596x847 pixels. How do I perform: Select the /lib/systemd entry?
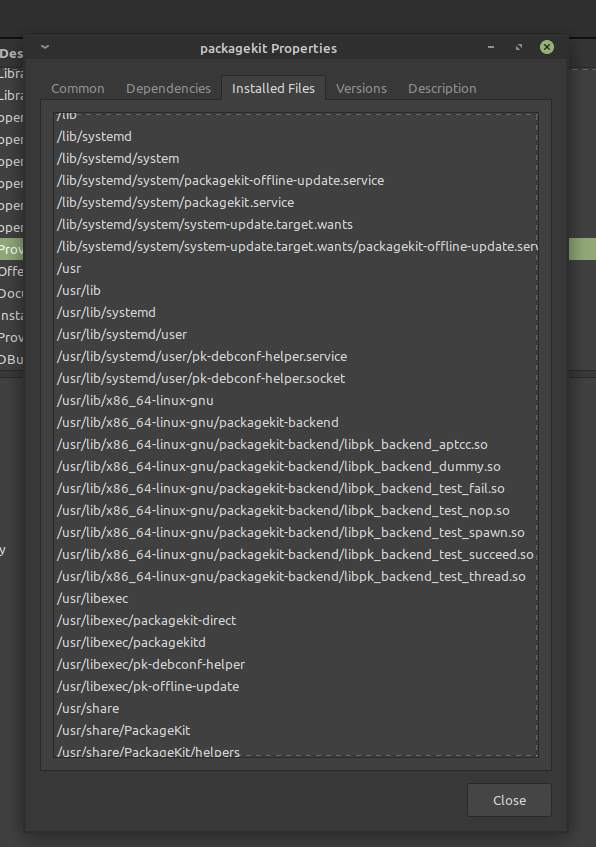pos(296,137)
